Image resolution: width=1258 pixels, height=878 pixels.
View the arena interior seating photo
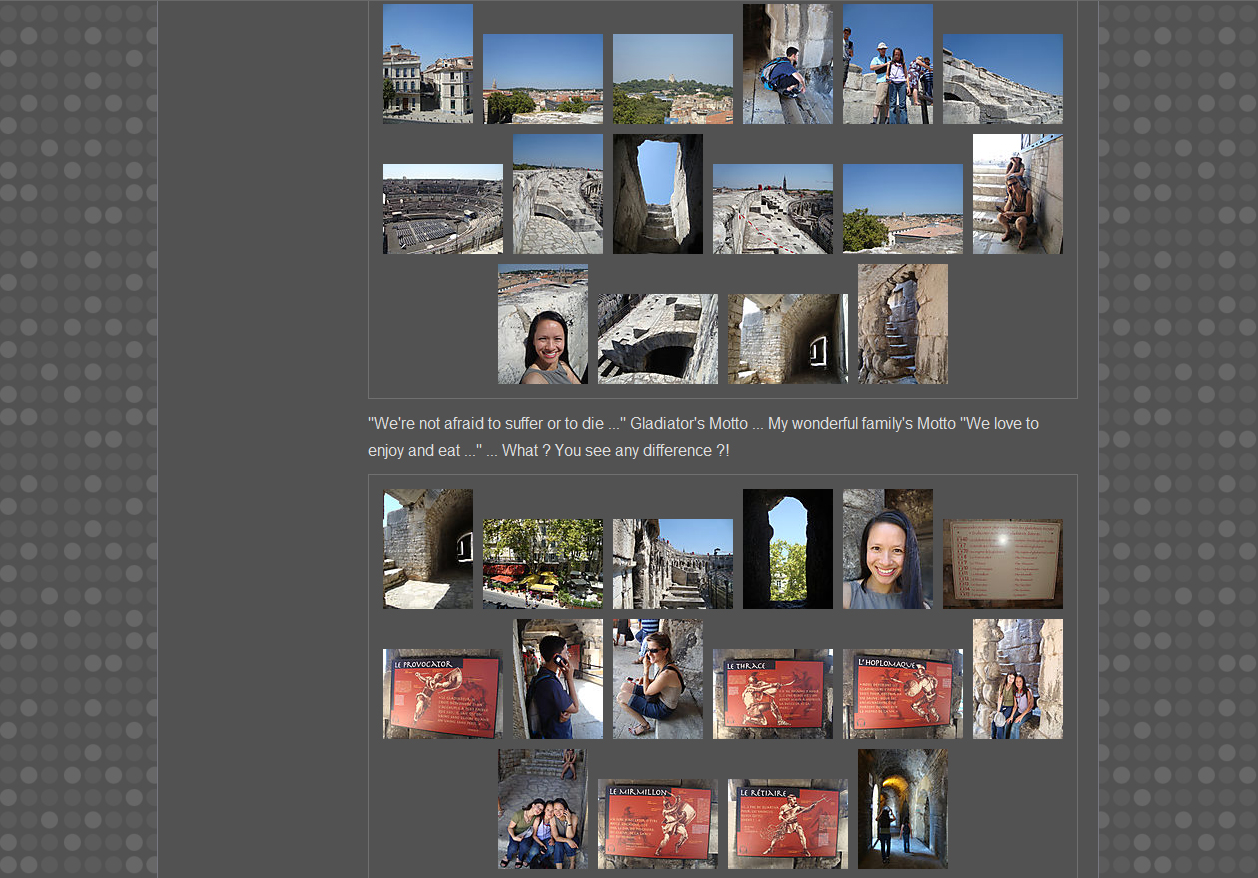click(x=442, y=208)
